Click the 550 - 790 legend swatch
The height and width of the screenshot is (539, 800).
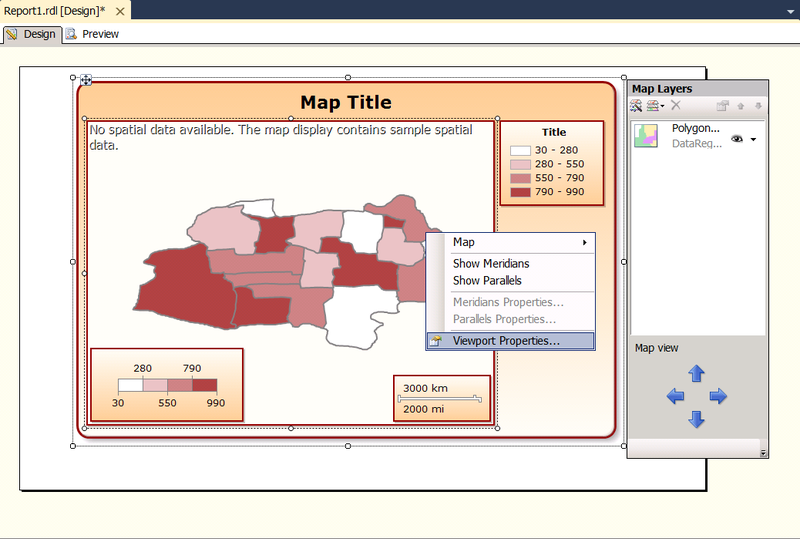coord(520,178)
